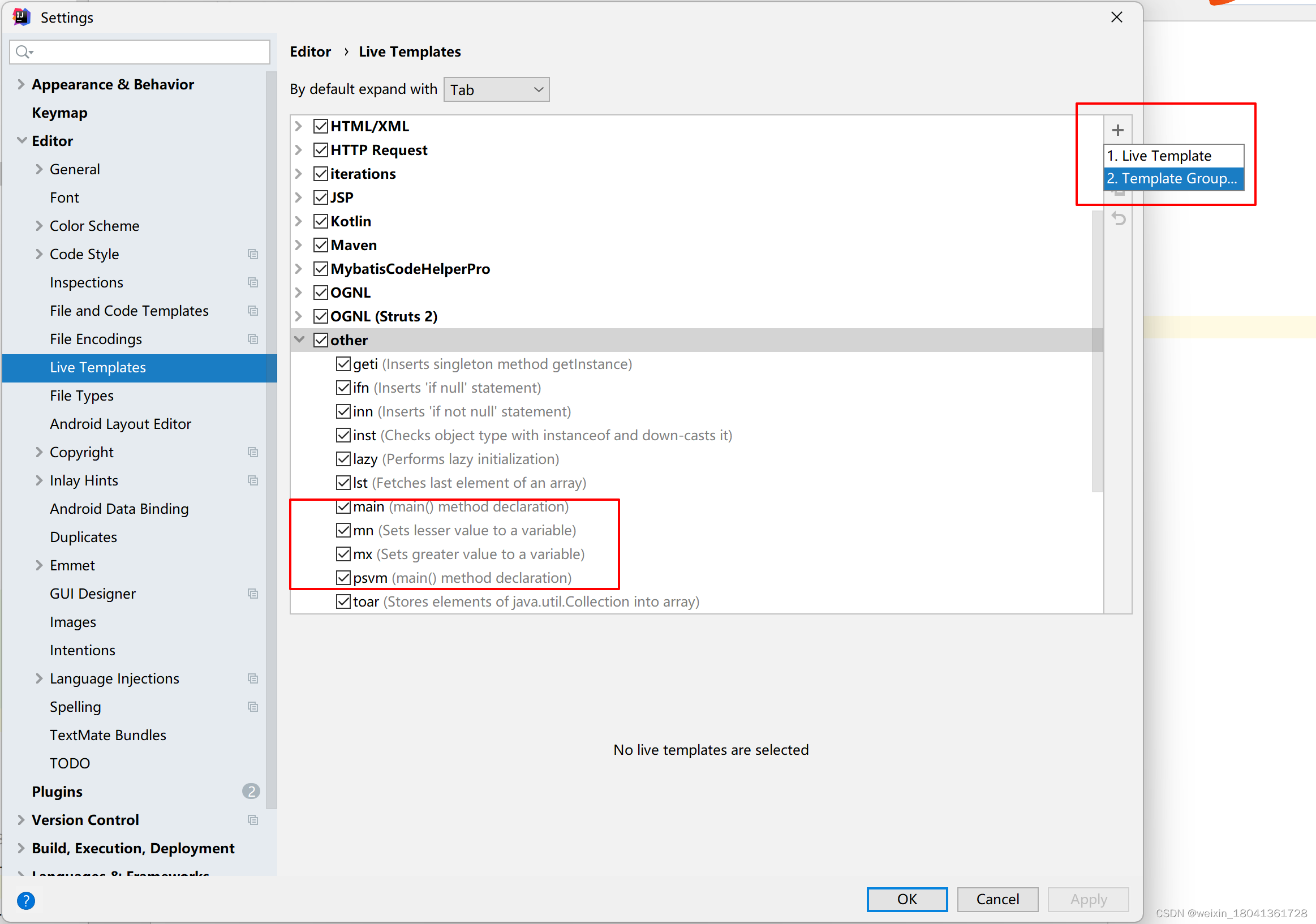The image size is (1316, 924).
Task: Click project-level icon next to Inlay Hints
Action: point(253,480)
